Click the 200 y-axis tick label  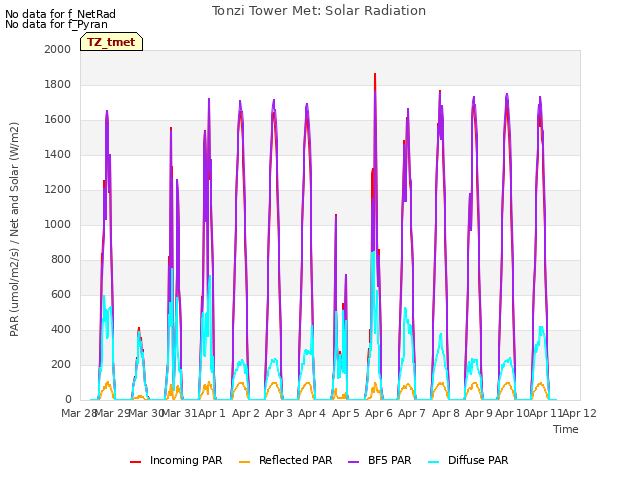click(61, 364)
